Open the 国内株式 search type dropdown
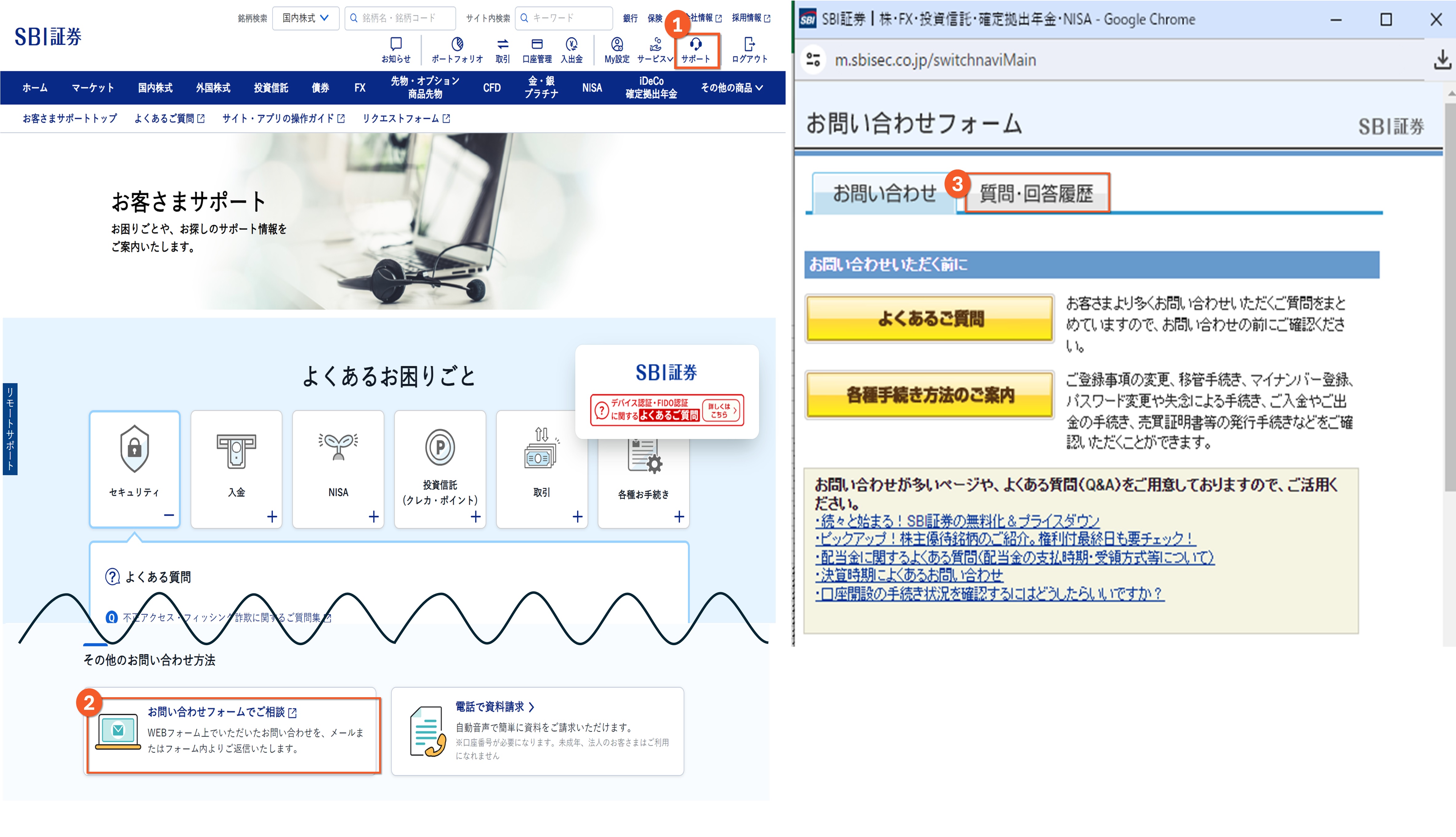Viewport: 1456px width, 837px height. 305,18
